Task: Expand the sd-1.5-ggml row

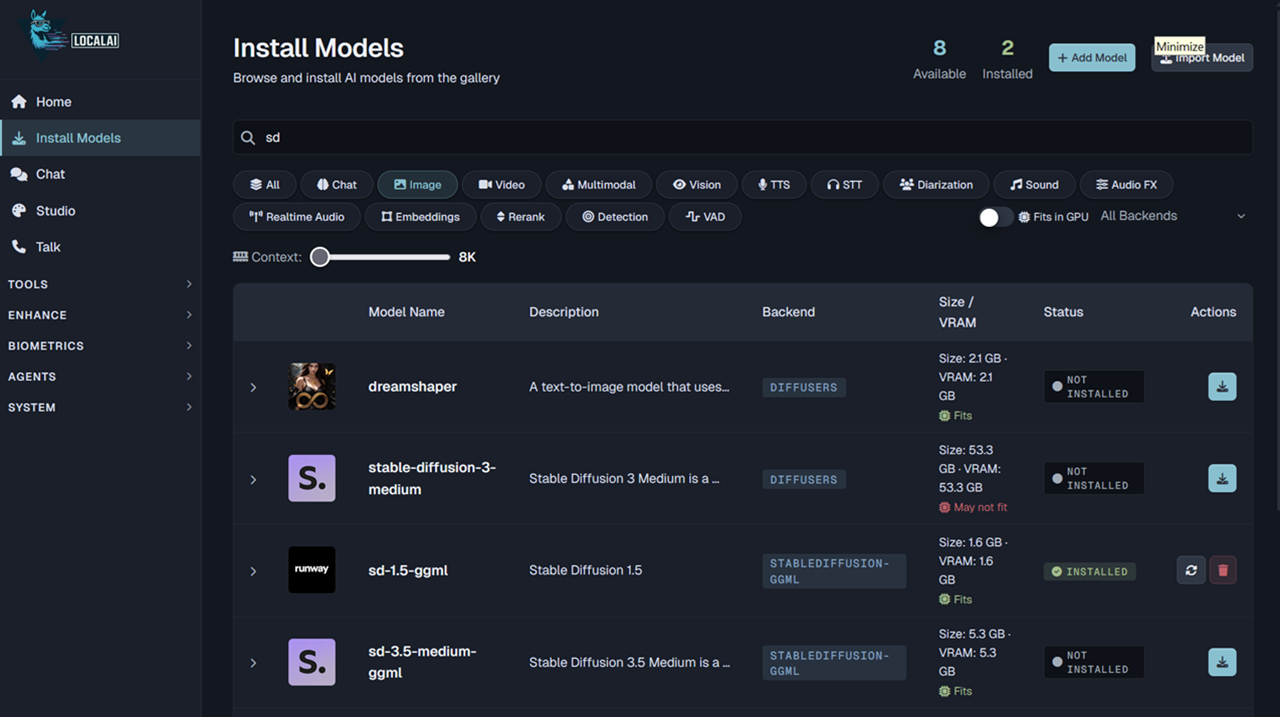Action: click(253, 571)
